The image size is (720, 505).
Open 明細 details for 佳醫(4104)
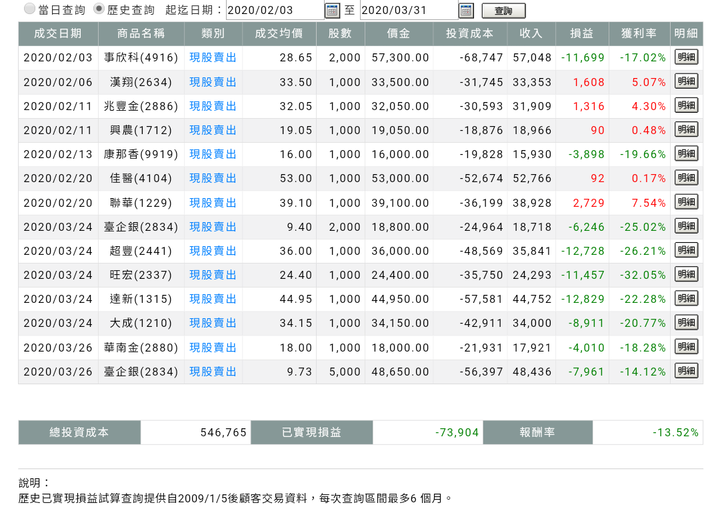pos(686,178)
